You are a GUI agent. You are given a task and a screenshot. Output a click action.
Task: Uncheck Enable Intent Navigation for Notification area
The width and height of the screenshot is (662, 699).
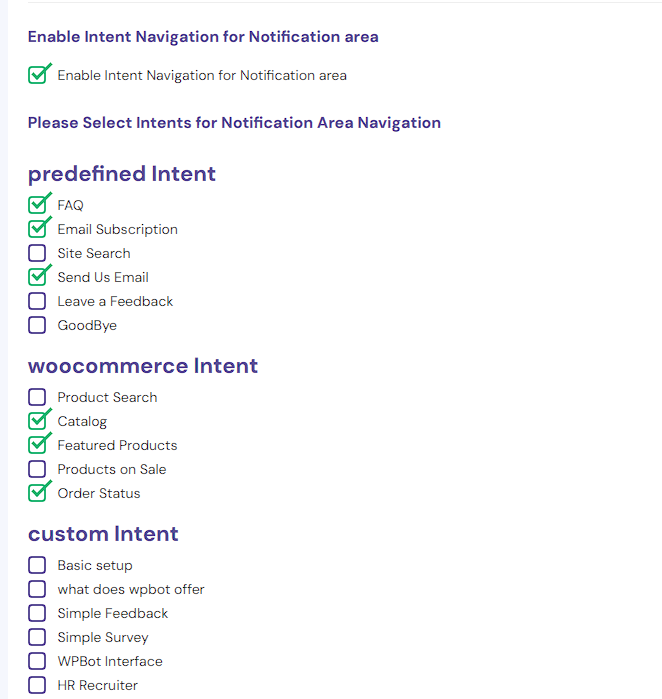pyautogui.click(x=37, y=75)
